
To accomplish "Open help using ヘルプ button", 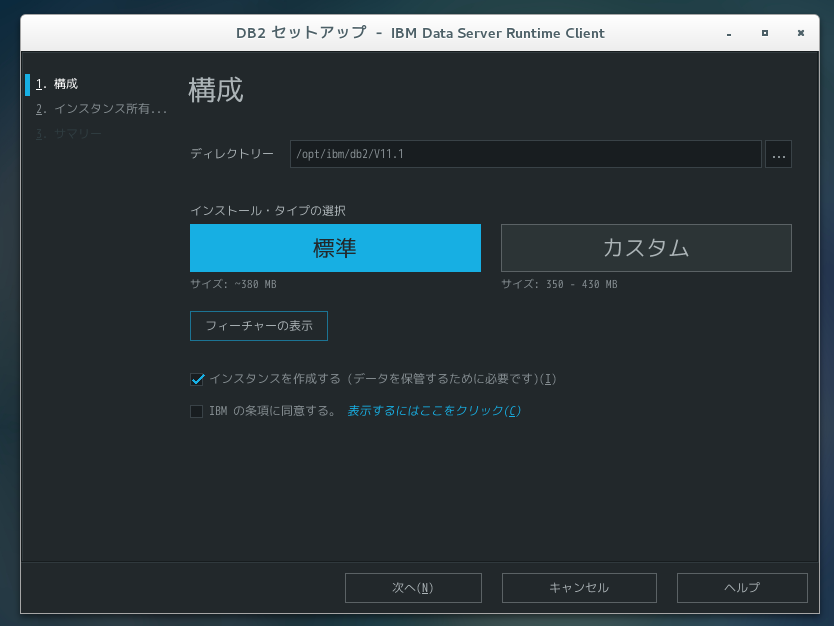I will [742, 587].
